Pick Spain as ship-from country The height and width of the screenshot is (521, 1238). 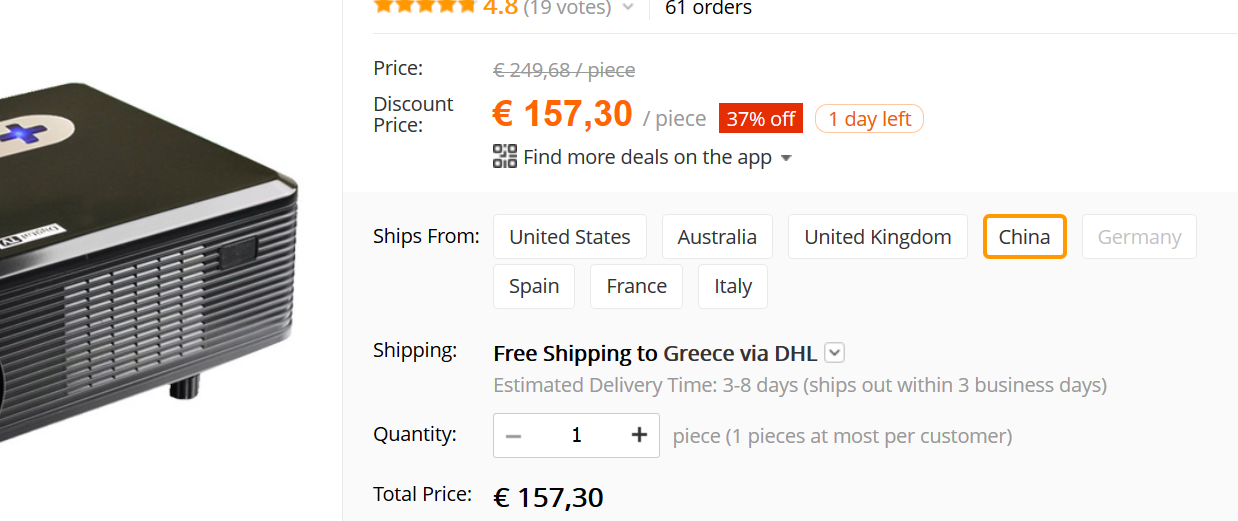534,286
